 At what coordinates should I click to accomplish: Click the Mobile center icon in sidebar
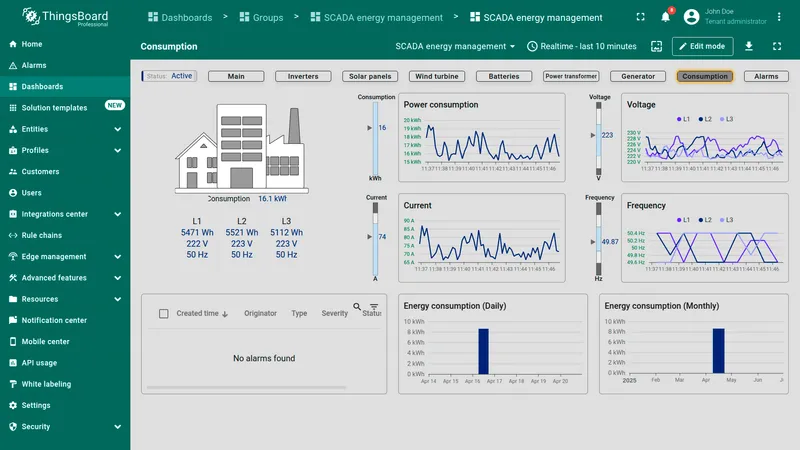point(13,342)
